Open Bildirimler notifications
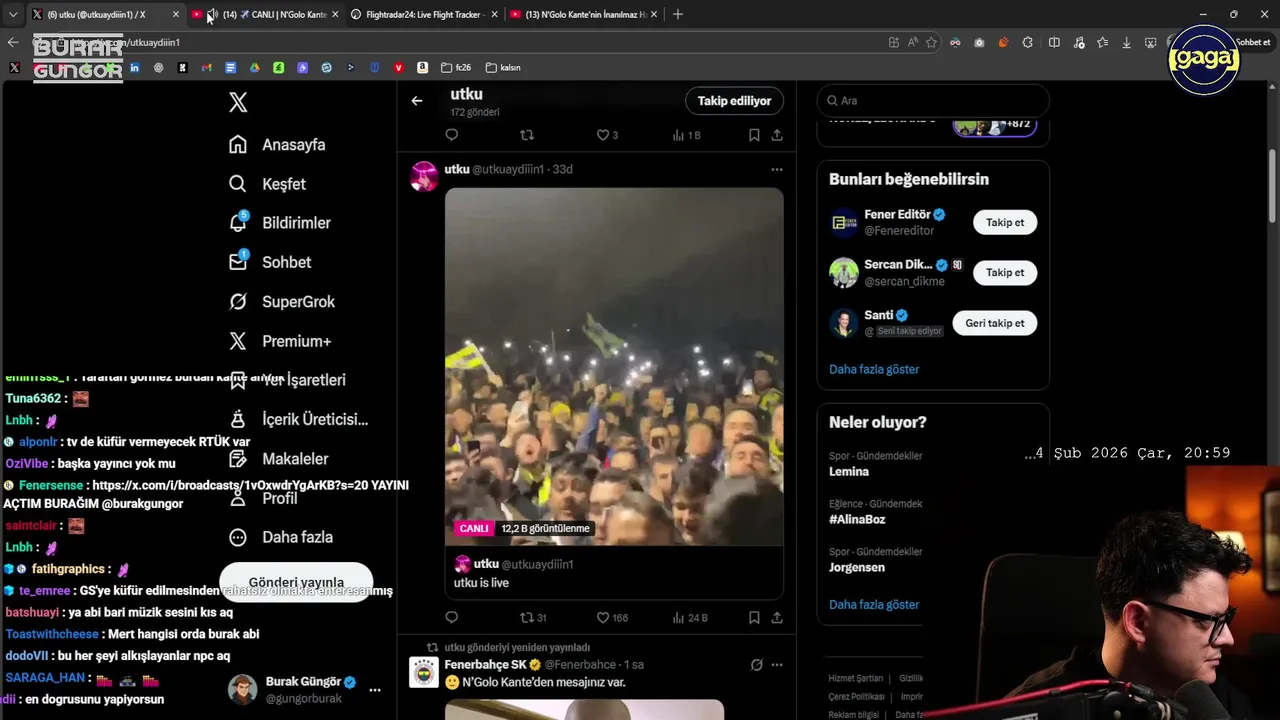The width and height of the screenshot is (1280, 720). (x=279, y=223)
